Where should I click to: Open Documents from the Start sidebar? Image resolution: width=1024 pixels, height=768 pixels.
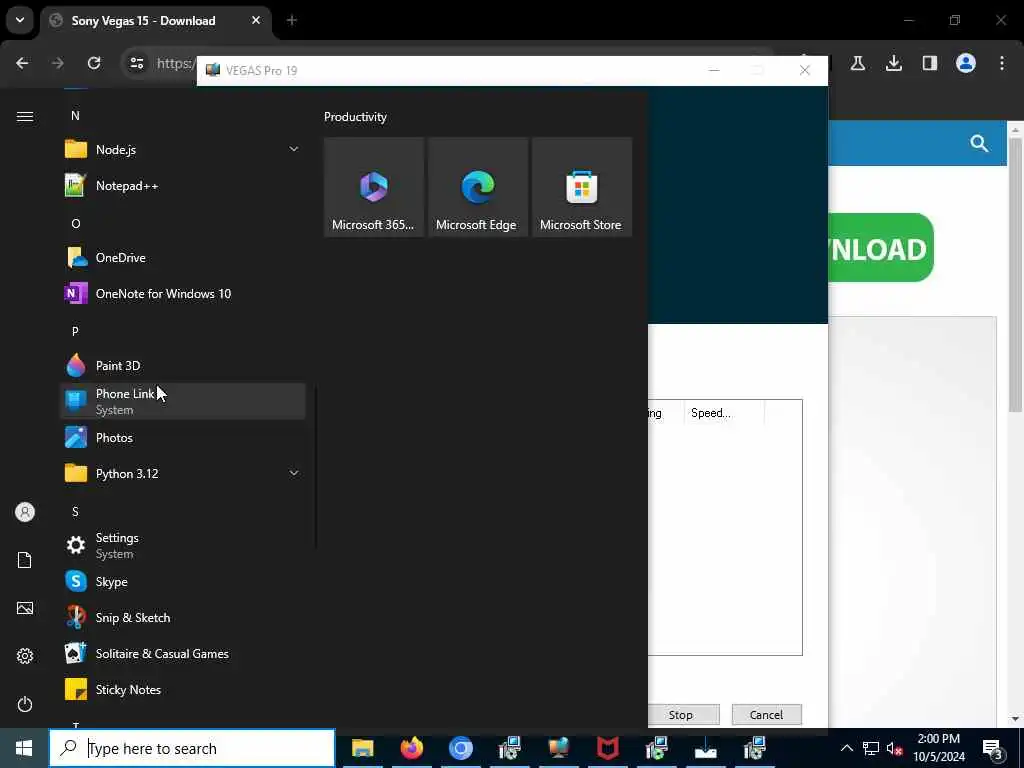tap(25, 560)
